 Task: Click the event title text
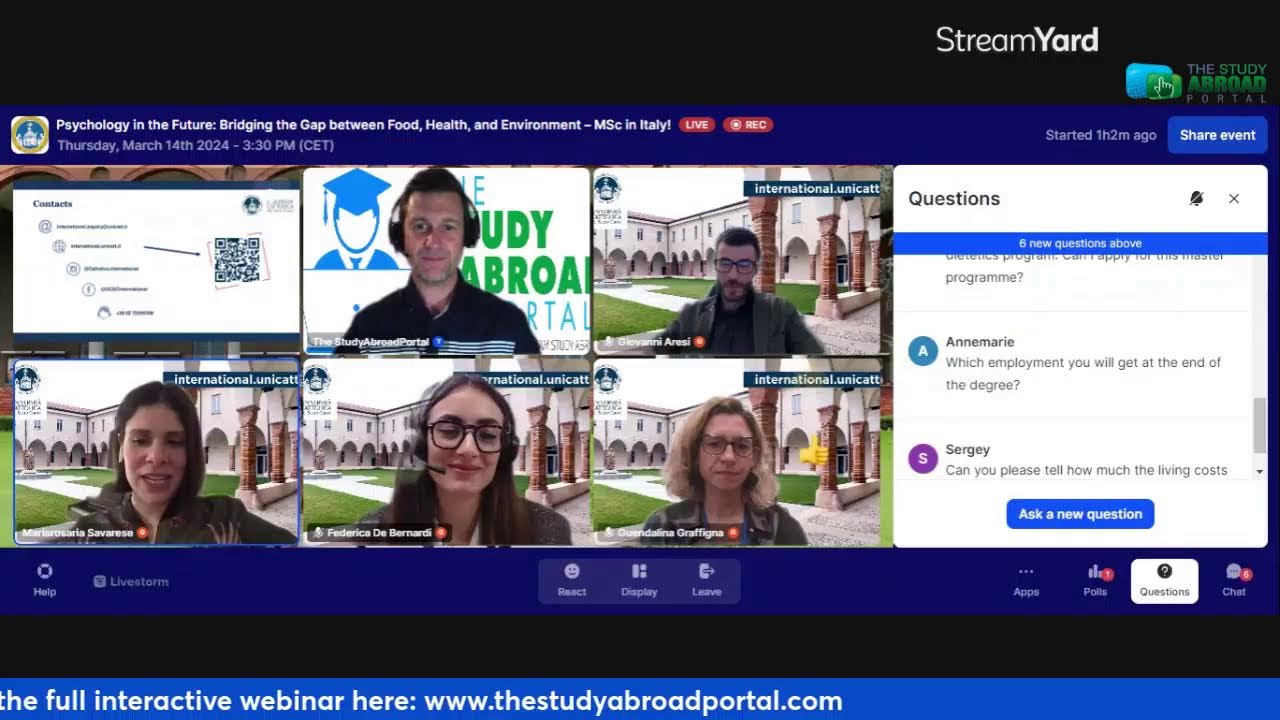(363, 125)
